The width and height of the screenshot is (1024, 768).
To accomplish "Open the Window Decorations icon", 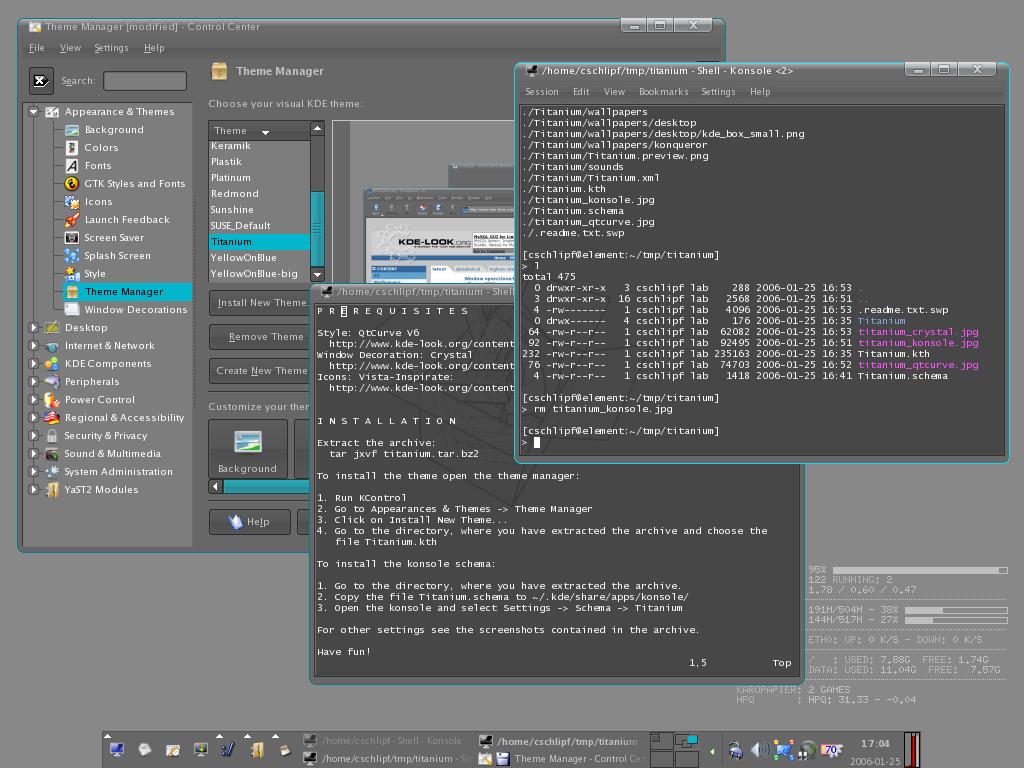I will [72, 310].
